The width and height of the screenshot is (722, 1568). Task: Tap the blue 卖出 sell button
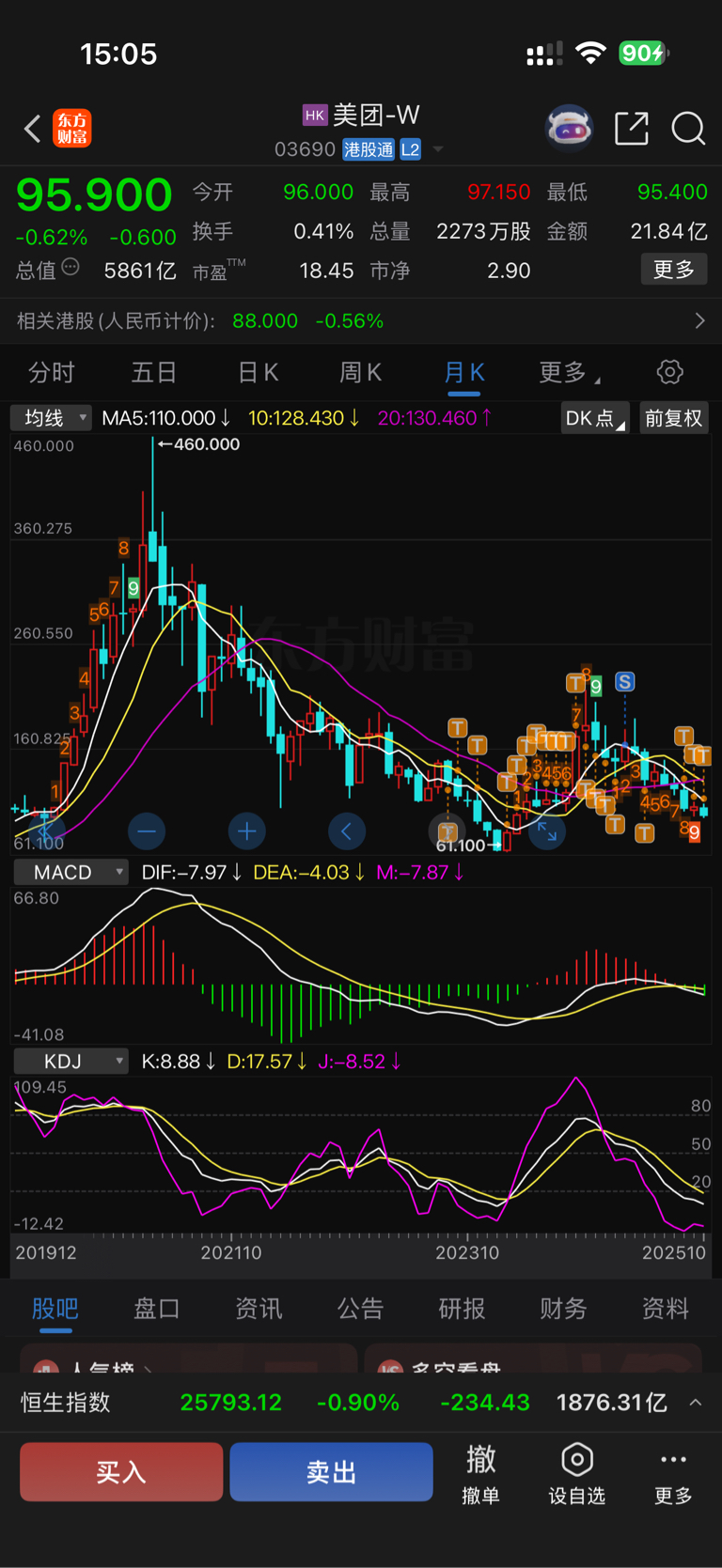pyautogui.click(x=331, y=1472)
